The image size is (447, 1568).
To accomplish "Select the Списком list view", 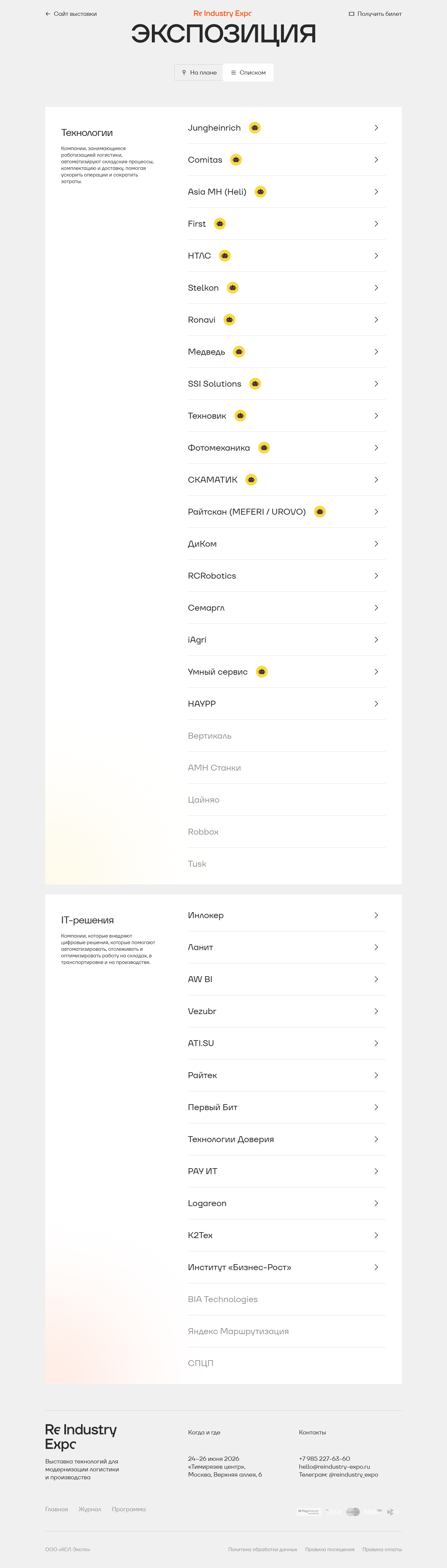I will click(248, 73).
